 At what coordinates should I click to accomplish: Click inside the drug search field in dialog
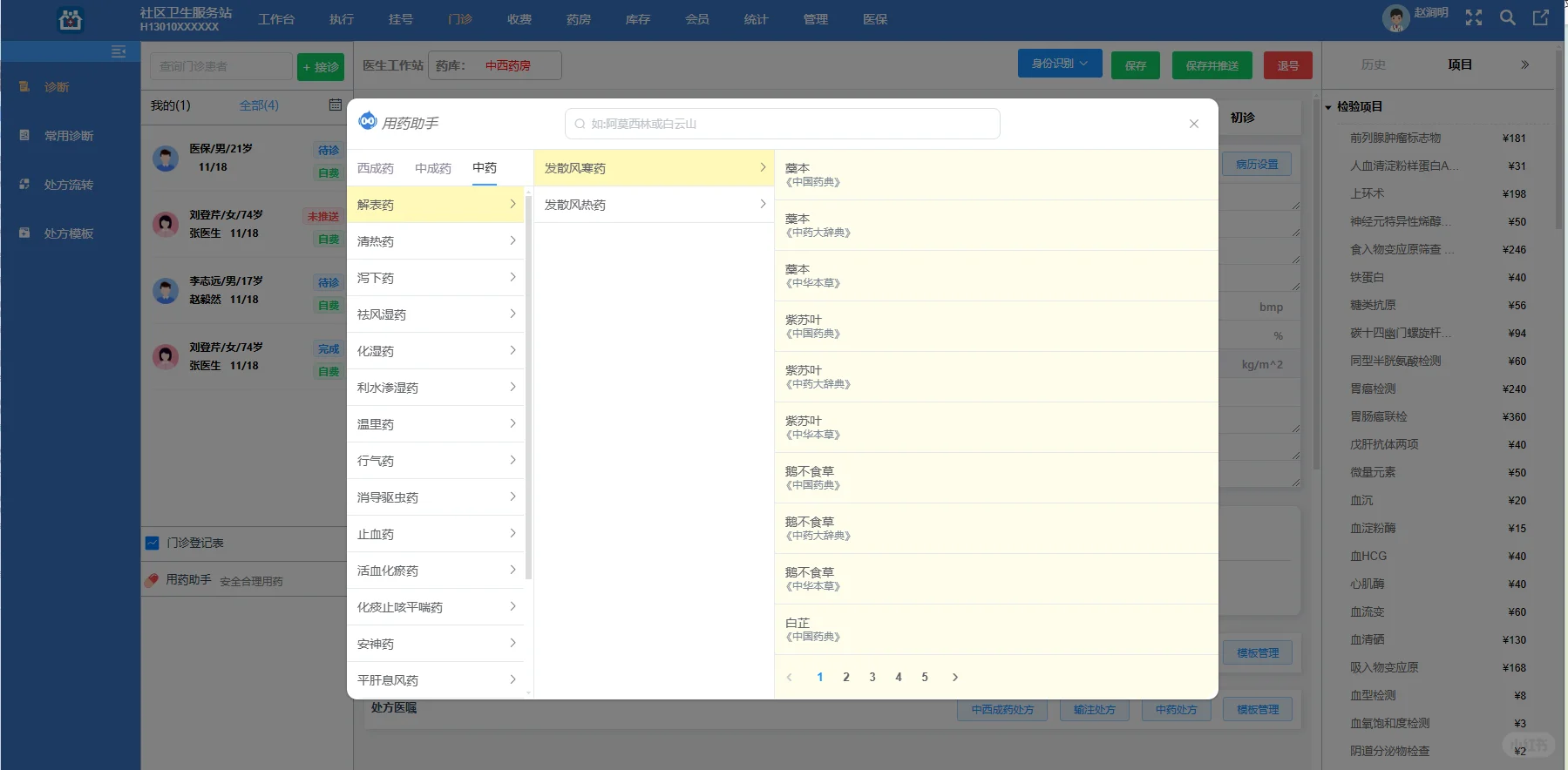(x=783, y=124)
